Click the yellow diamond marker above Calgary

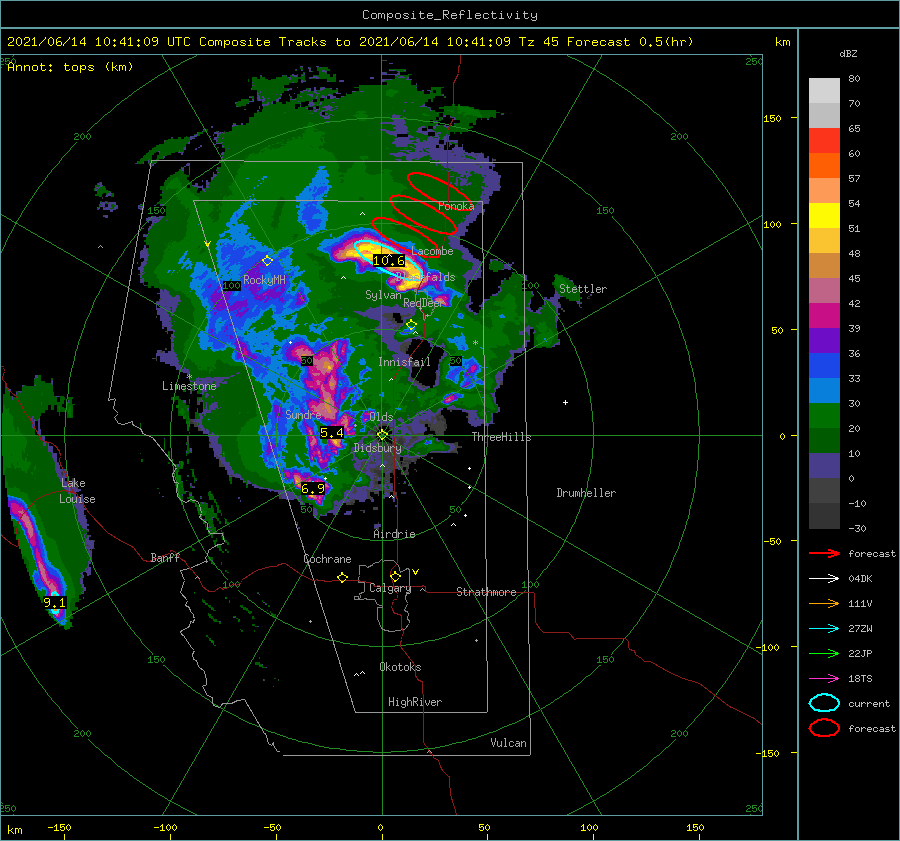pos(395,576)
